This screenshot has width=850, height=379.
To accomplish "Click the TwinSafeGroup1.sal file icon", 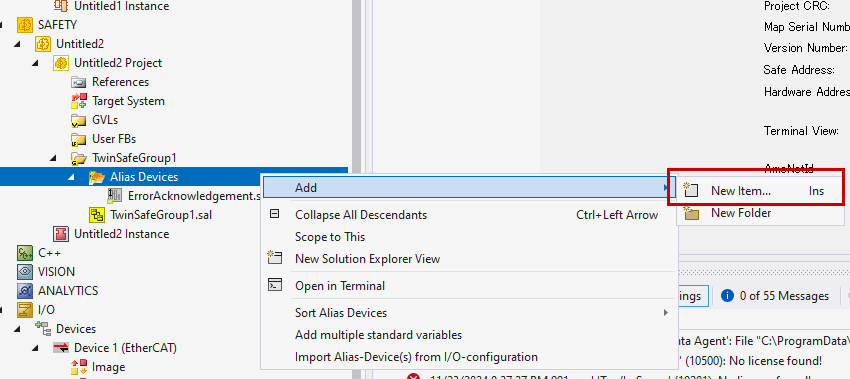I will pos(96,215).
